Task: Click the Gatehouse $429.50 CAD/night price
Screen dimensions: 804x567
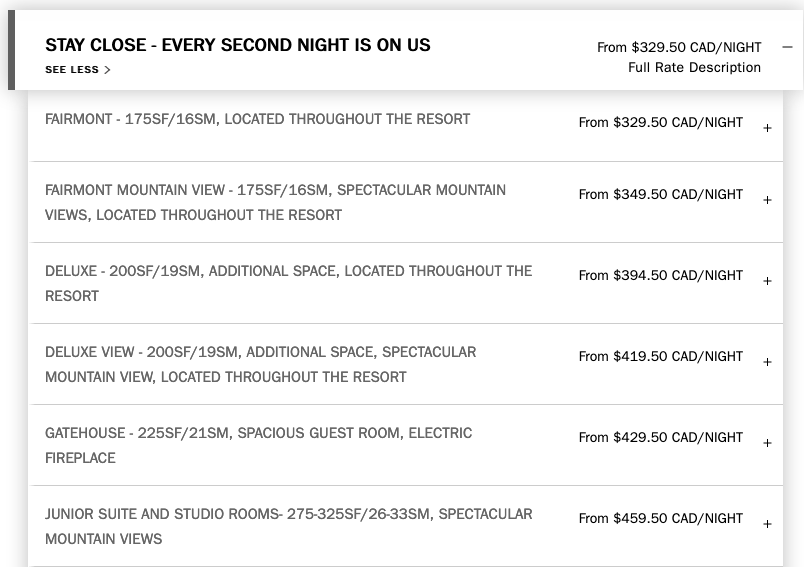Action: tap(661, 438)
